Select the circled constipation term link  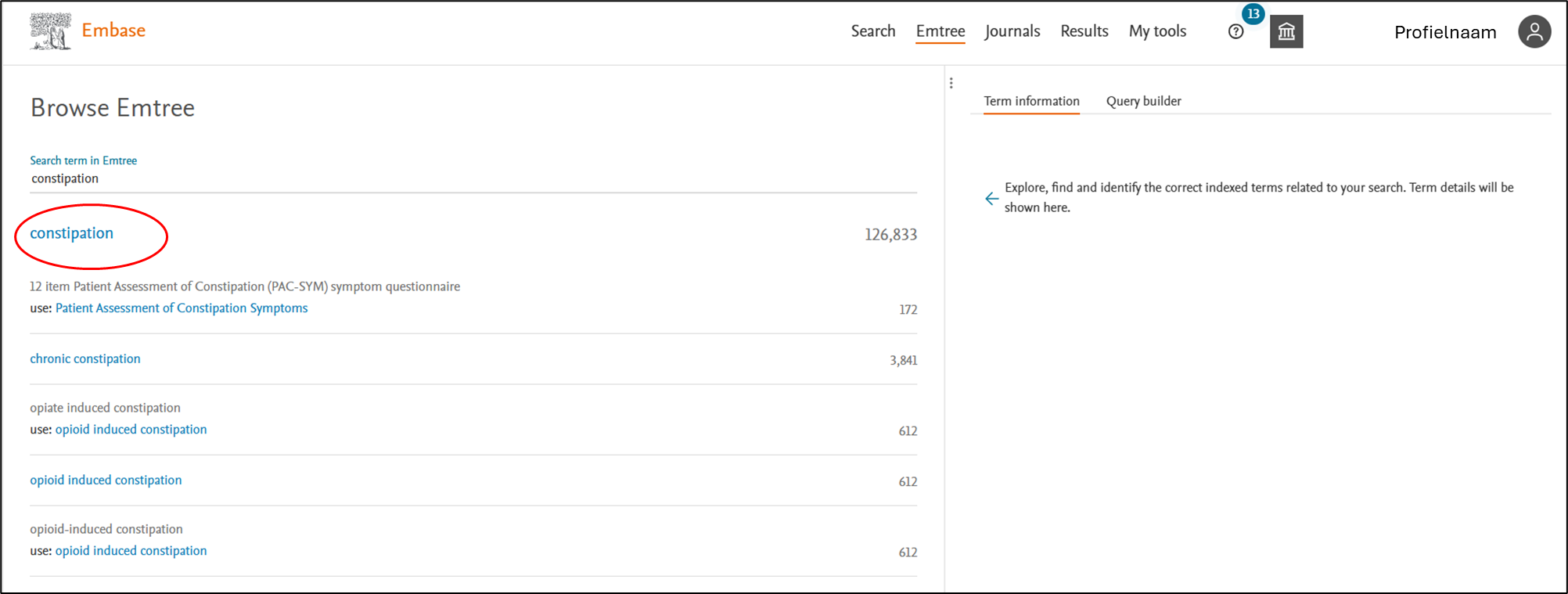pos(72,233)
